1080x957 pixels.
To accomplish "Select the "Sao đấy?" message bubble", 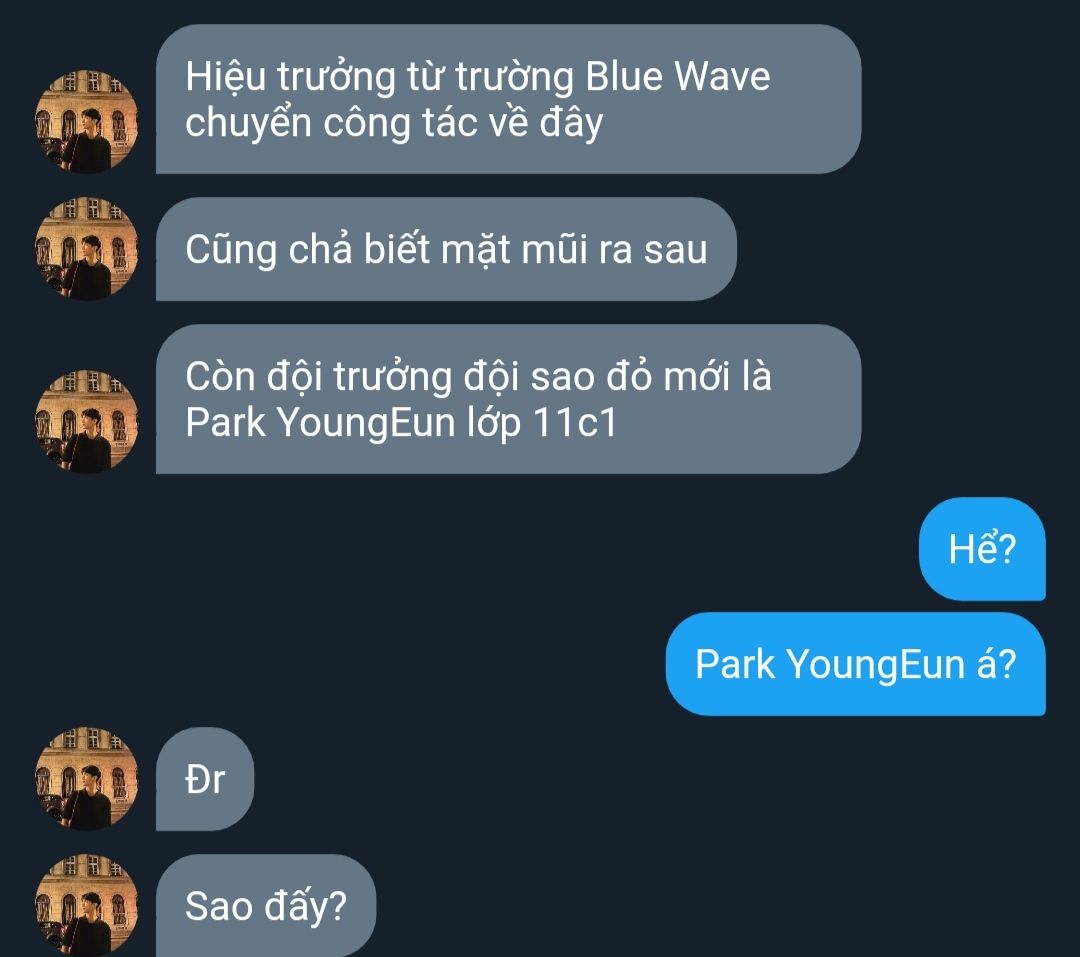I will pos(266,905).
